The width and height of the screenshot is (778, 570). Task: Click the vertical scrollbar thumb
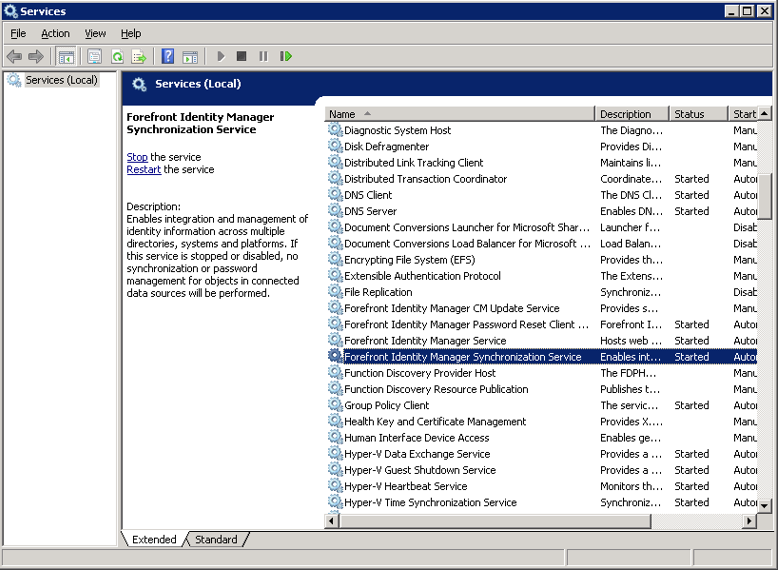(x=765, y=196)
